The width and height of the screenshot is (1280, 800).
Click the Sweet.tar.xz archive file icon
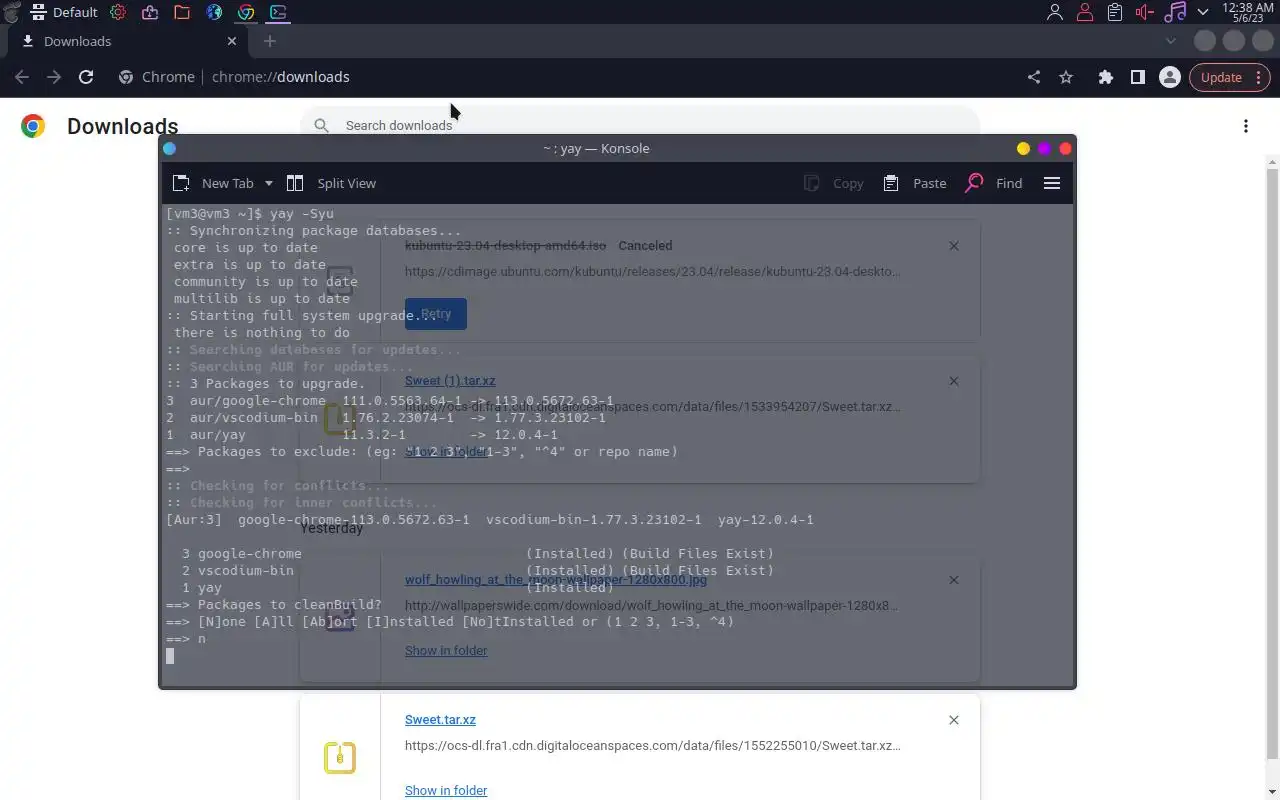[340, 757]
